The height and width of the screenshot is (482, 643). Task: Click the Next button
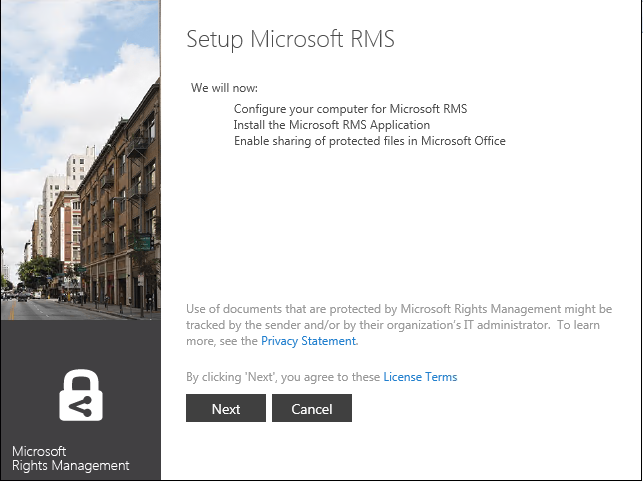click(226, 408)
